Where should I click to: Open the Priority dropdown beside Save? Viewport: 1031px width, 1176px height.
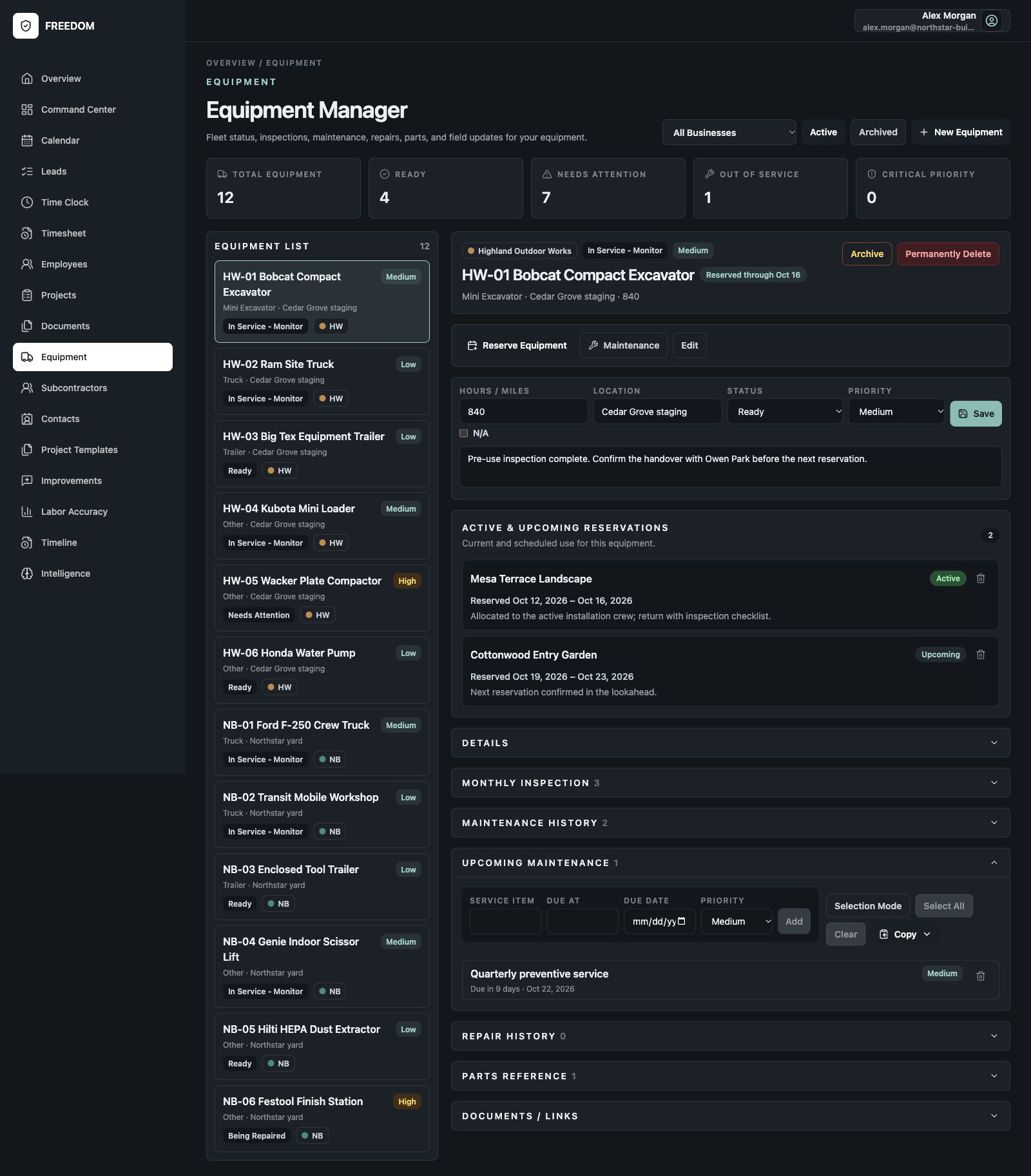[896, 411]
